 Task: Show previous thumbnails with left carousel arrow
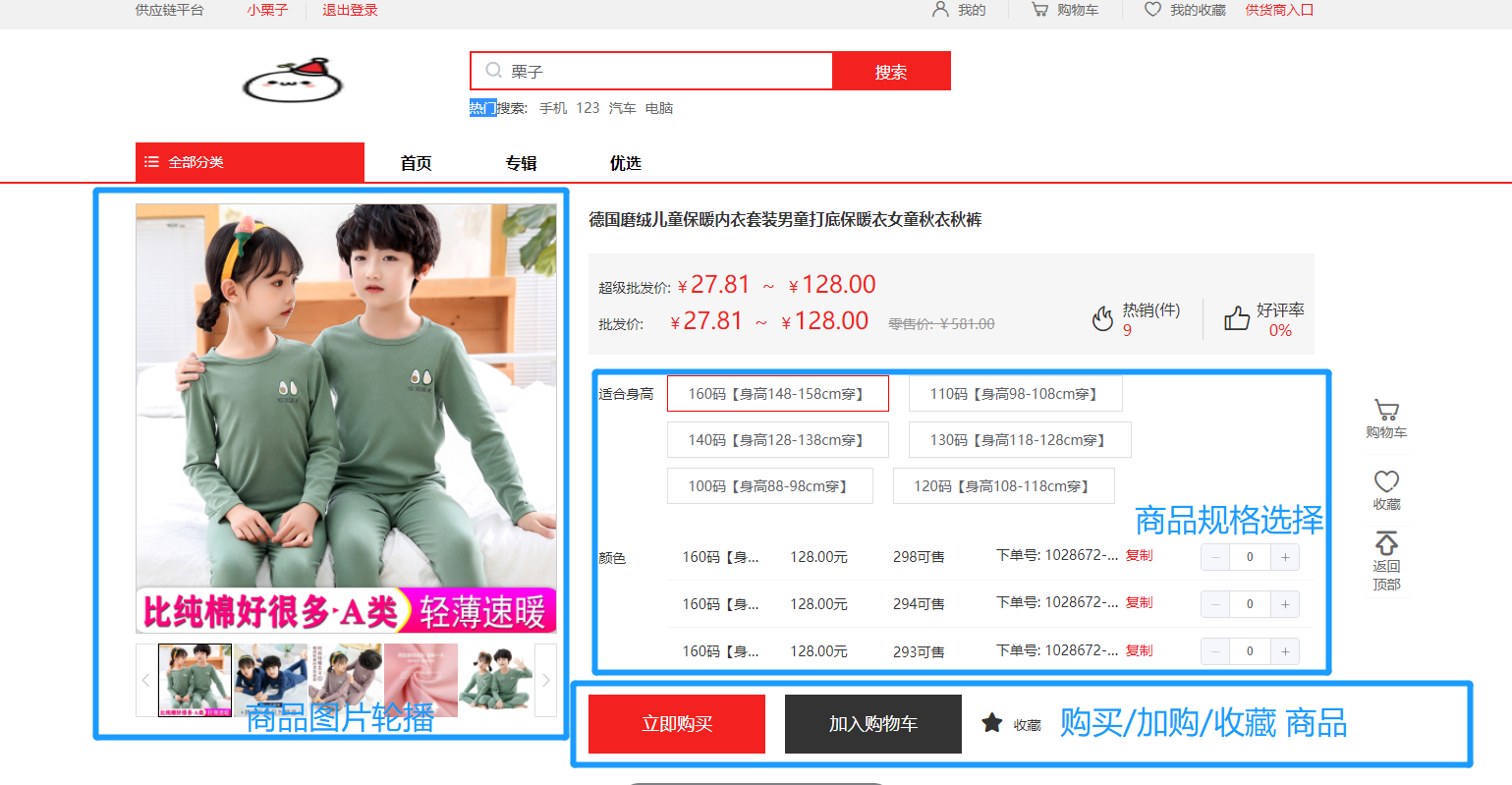pos(146,680)
